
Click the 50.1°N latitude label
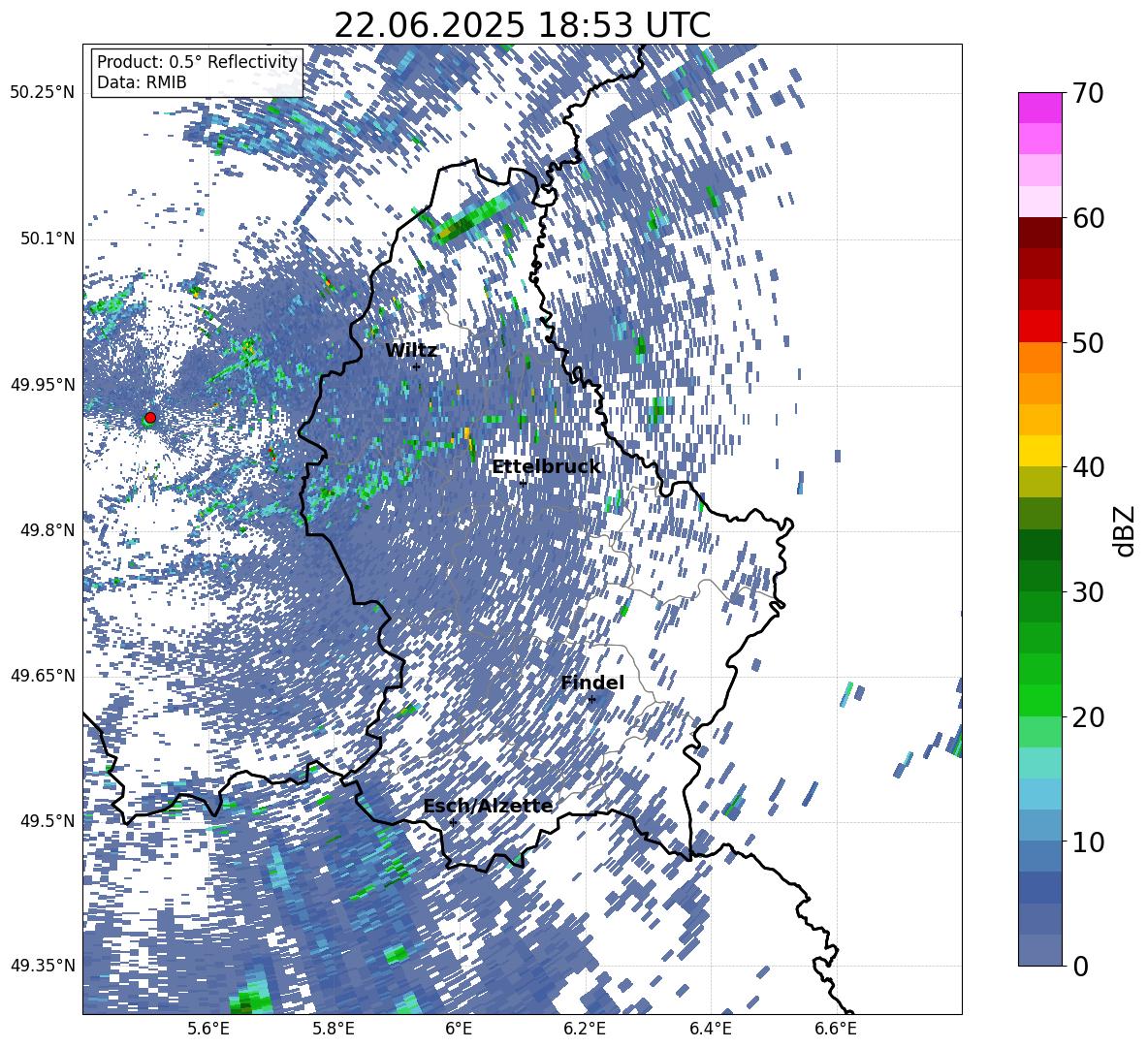click(47, 239)
